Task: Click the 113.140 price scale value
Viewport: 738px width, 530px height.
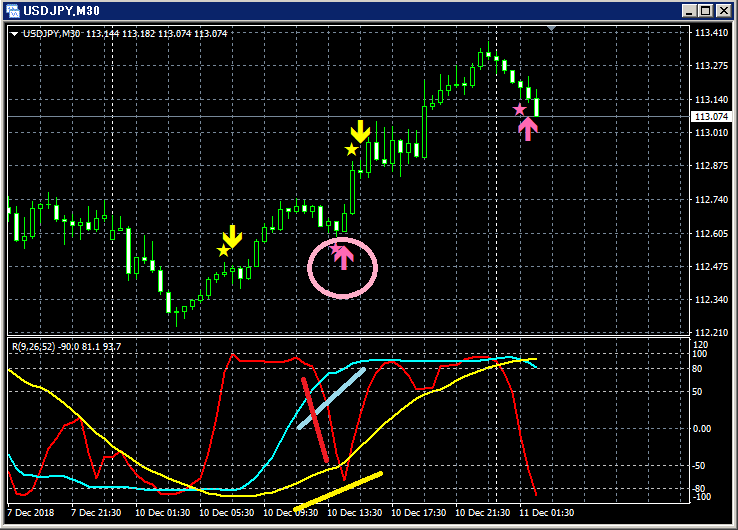Action: [x=711, y=99]
